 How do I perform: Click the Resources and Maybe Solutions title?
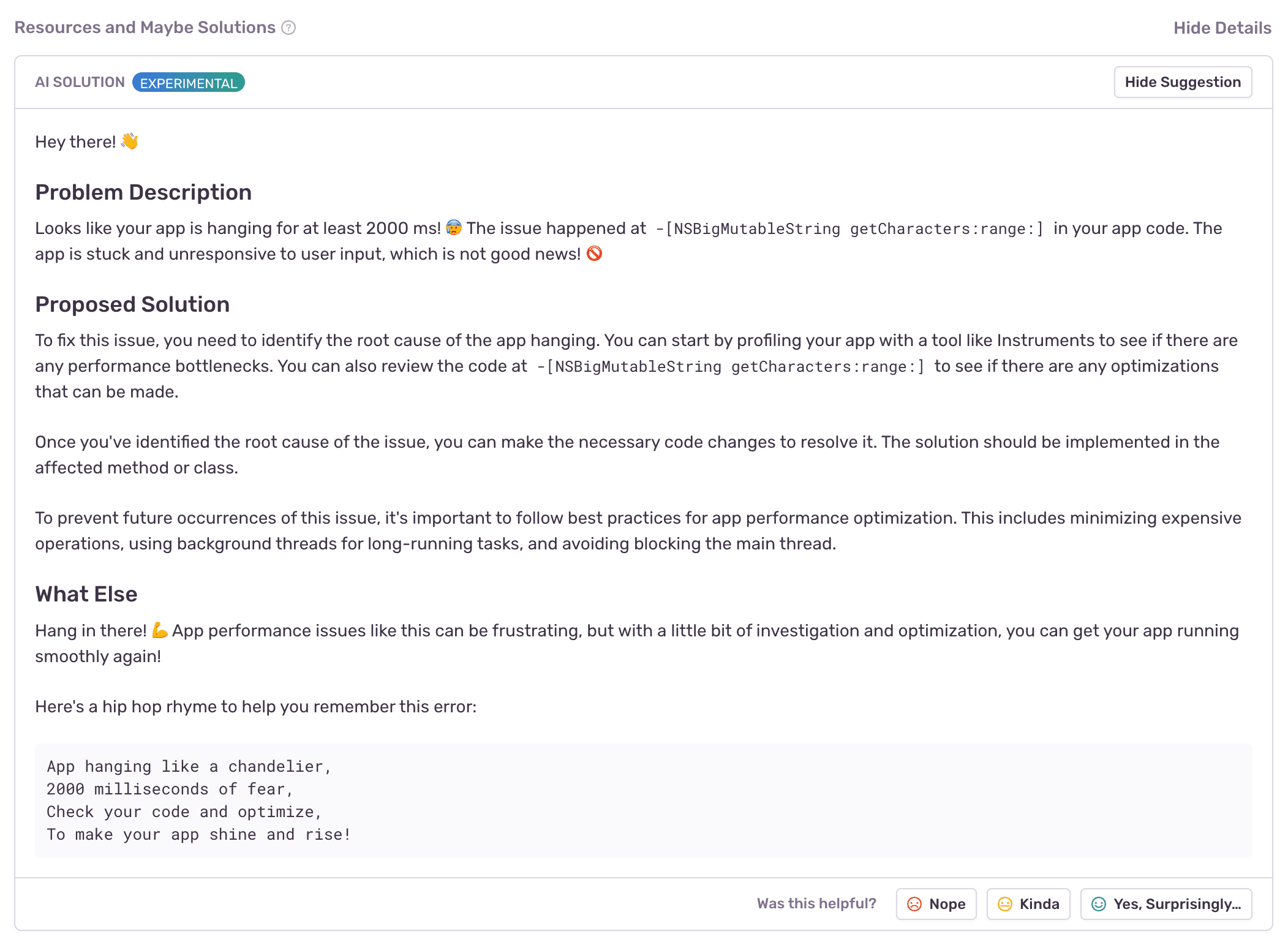145,28
